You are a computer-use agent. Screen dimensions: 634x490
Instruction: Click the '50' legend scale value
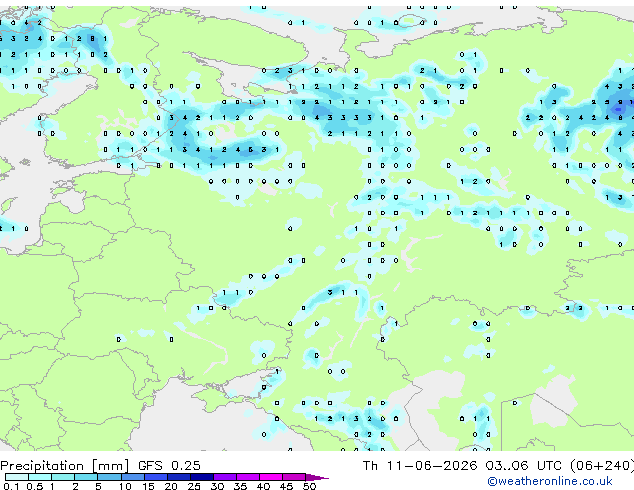(x=309, y=486)
